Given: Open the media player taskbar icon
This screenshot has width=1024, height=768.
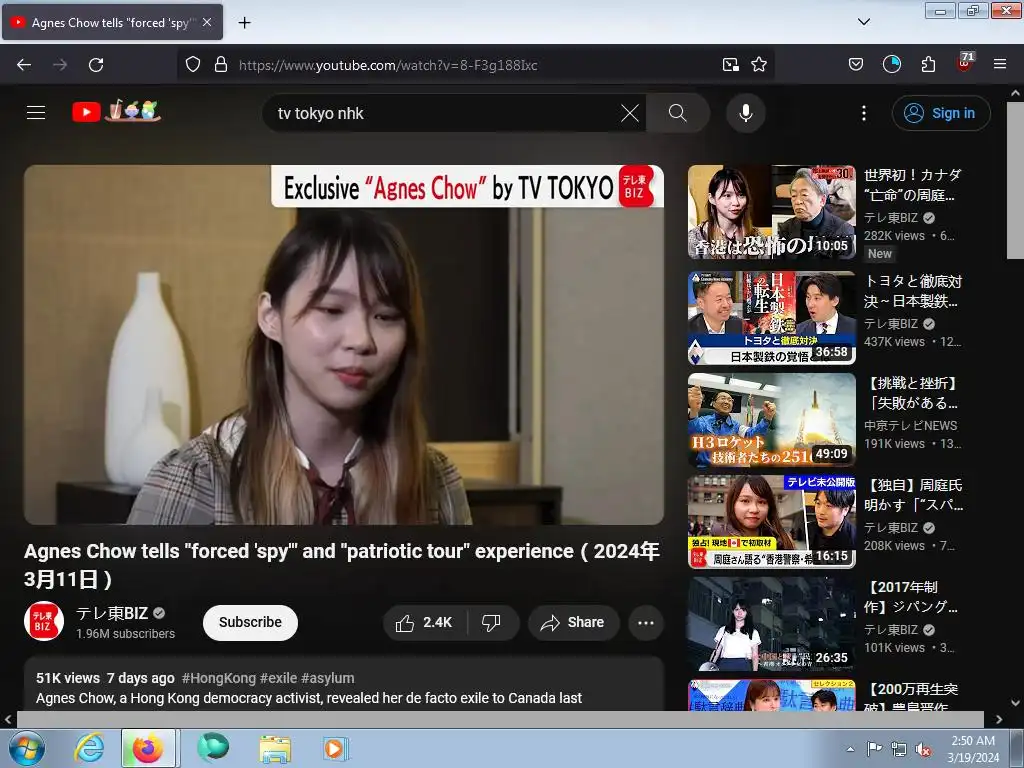Looking at the screenshot, I should (336, 748).
